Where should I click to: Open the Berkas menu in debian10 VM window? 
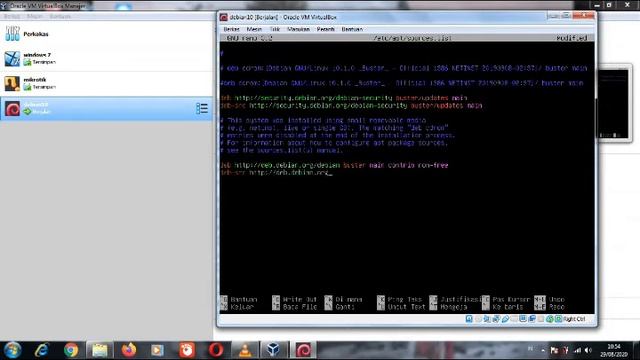pyautogui.click(x=231, y=29)
